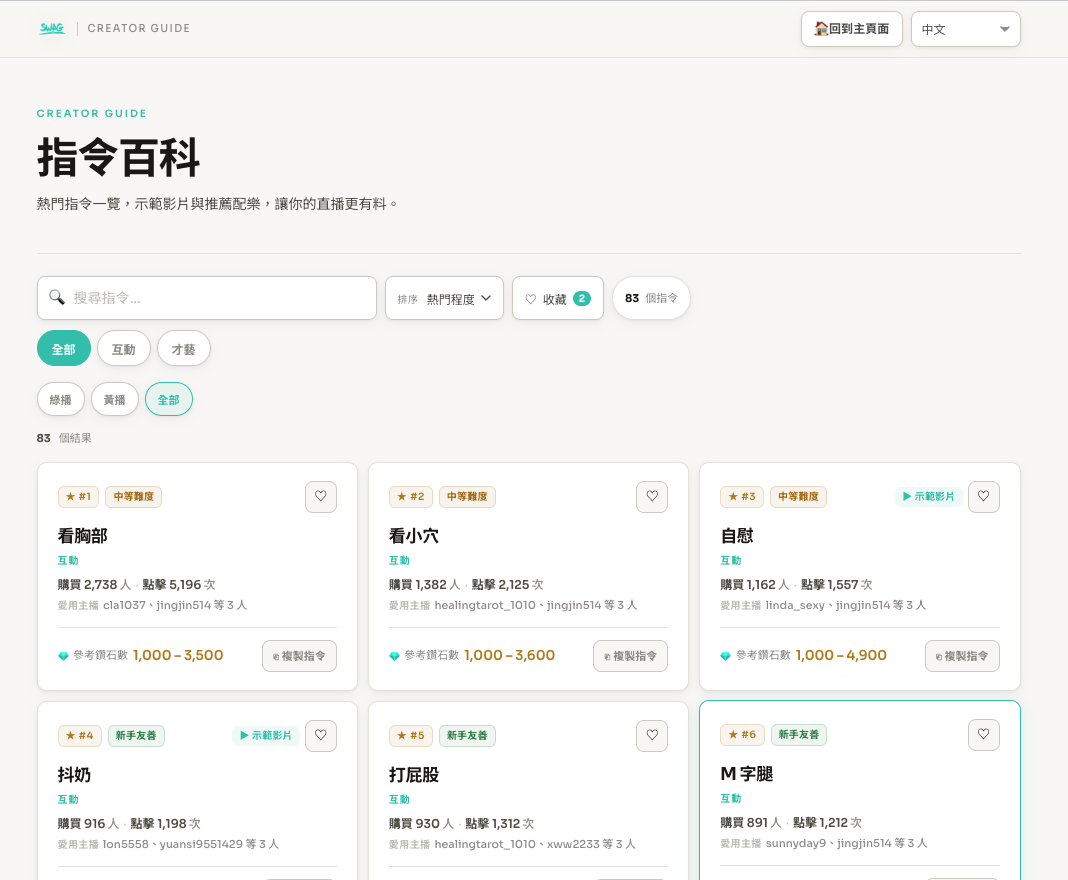Copy the command on card #1 via 複製指令
Screen dimensions: 1068x880
(x=299, y=656)
